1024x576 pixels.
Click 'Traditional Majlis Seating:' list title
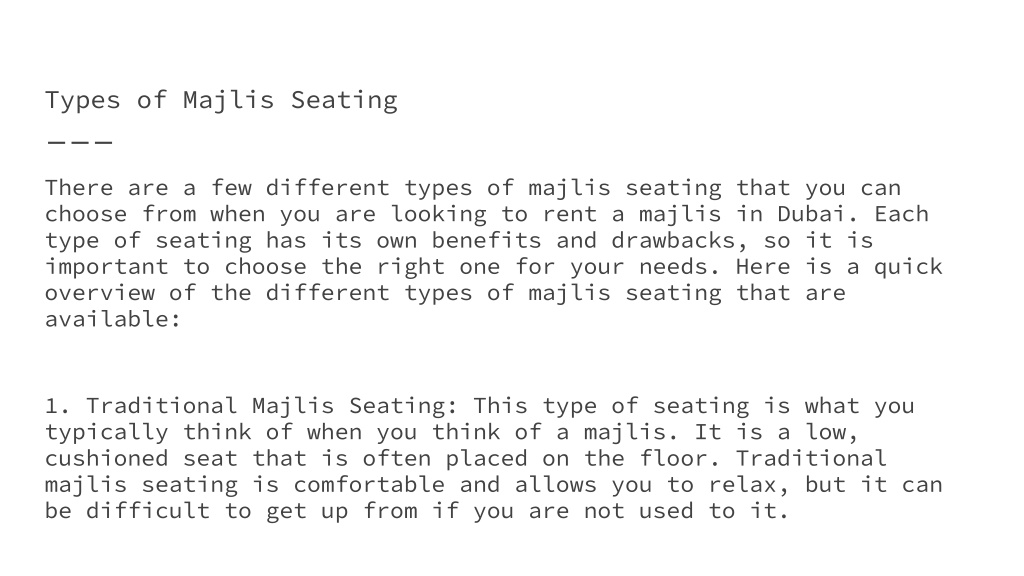click(x=272, y=406)
